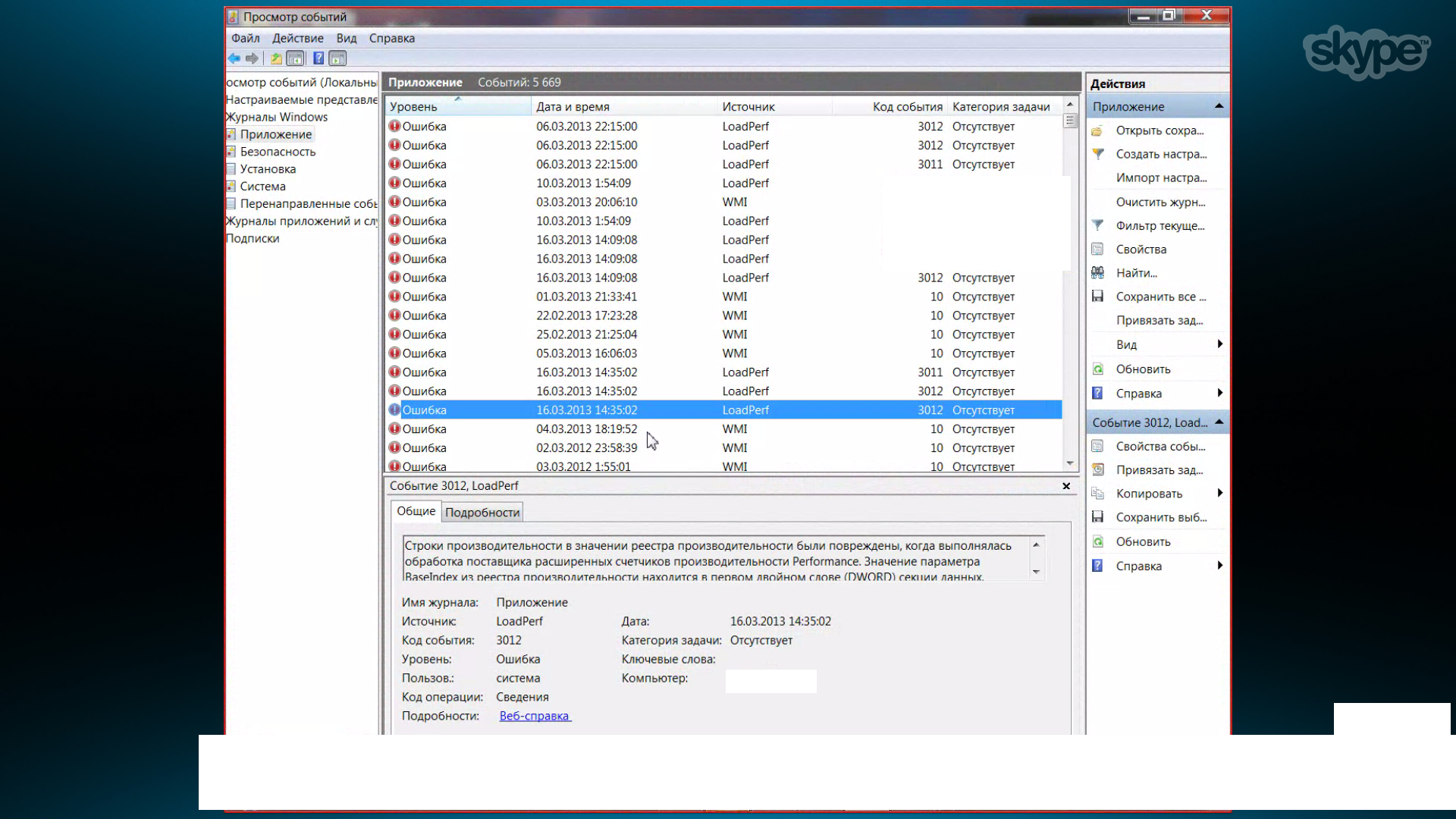This screenshot has height=819, width=1456.
Task: Select Настраиваемые представления tree node
Action: 302,99
